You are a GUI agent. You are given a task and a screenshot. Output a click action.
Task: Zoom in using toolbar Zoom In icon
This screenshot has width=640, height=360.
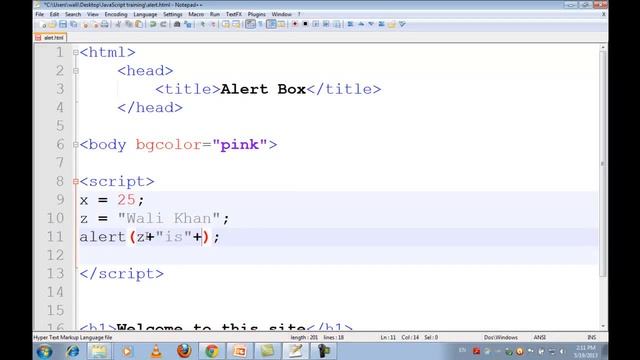pyautogui.click(x=203, y=24)
